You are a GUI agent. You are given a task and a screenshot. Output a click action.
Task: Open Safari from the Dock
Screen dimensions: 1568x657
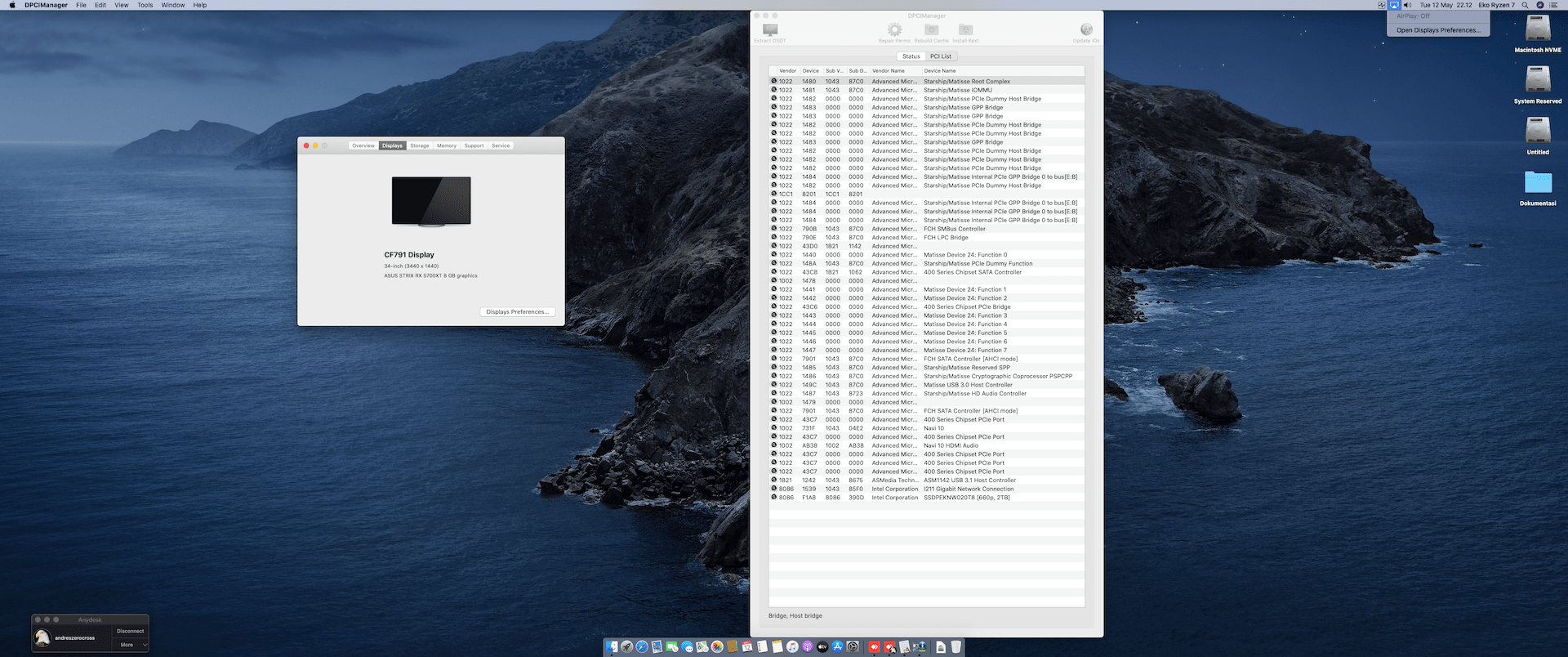pyautogui.click(x=642, y=646)
